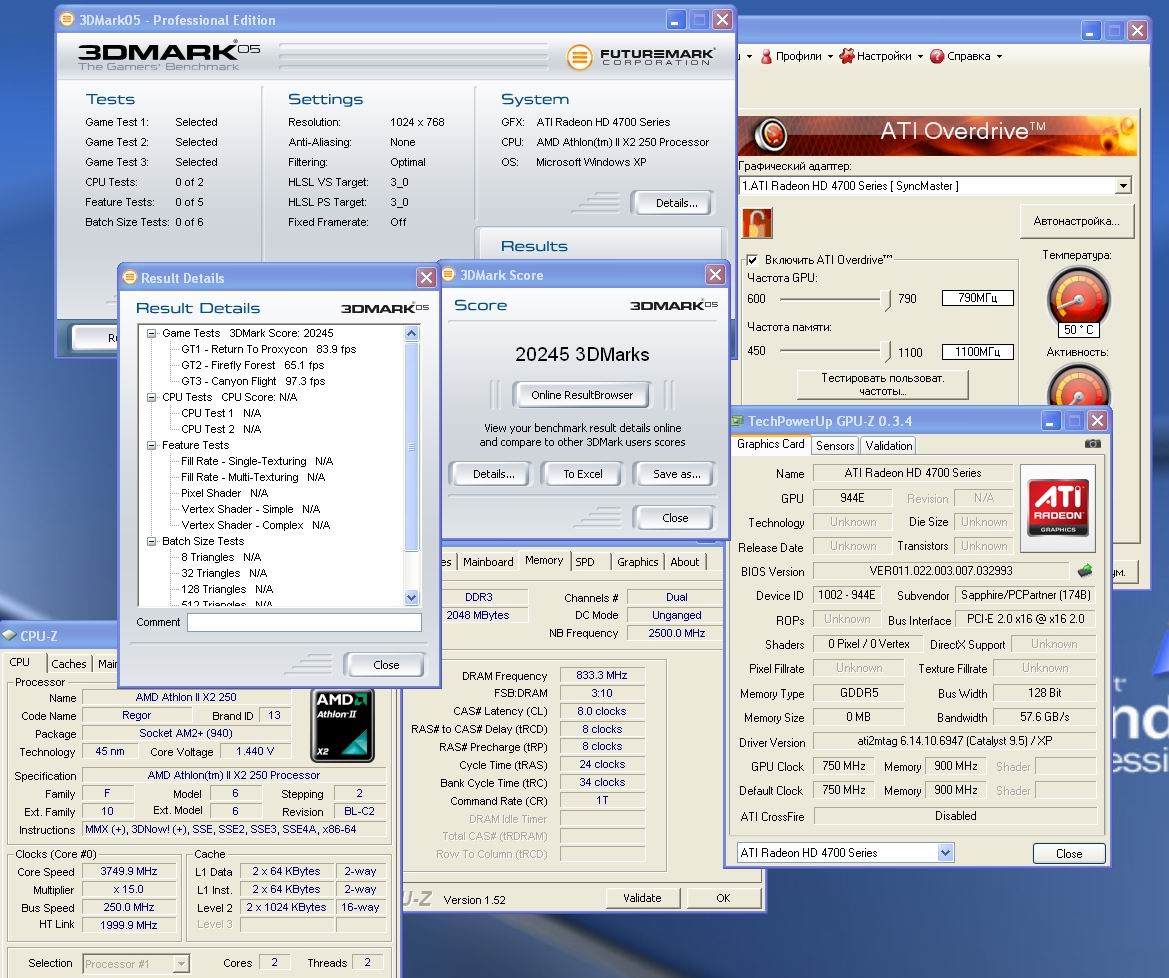Select GT2 - Firefly Forest row

click(x=253, y=365)
